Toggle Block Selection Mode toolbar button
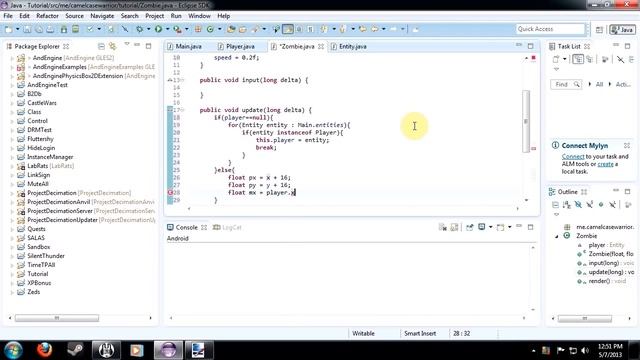 (299, 29)
